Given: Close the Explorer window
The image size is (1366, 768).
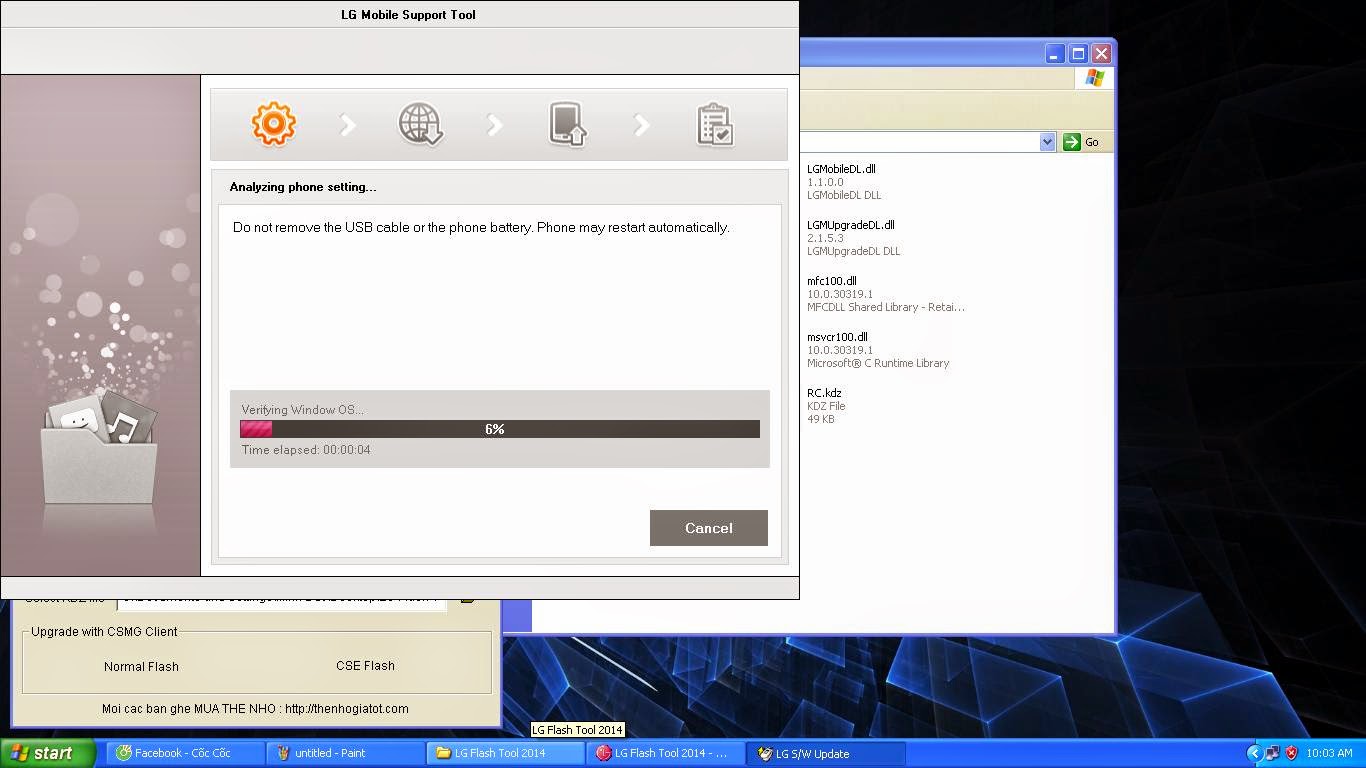Looking at the screenshot, I should pos(1101,54).
